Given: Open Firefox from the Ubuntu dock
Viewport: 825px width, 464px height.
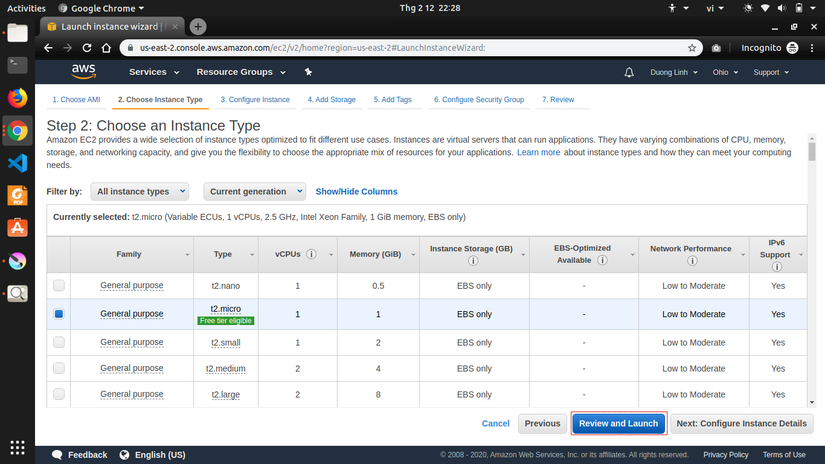Looking at the screenshot, I should click(x=17, y=98).
